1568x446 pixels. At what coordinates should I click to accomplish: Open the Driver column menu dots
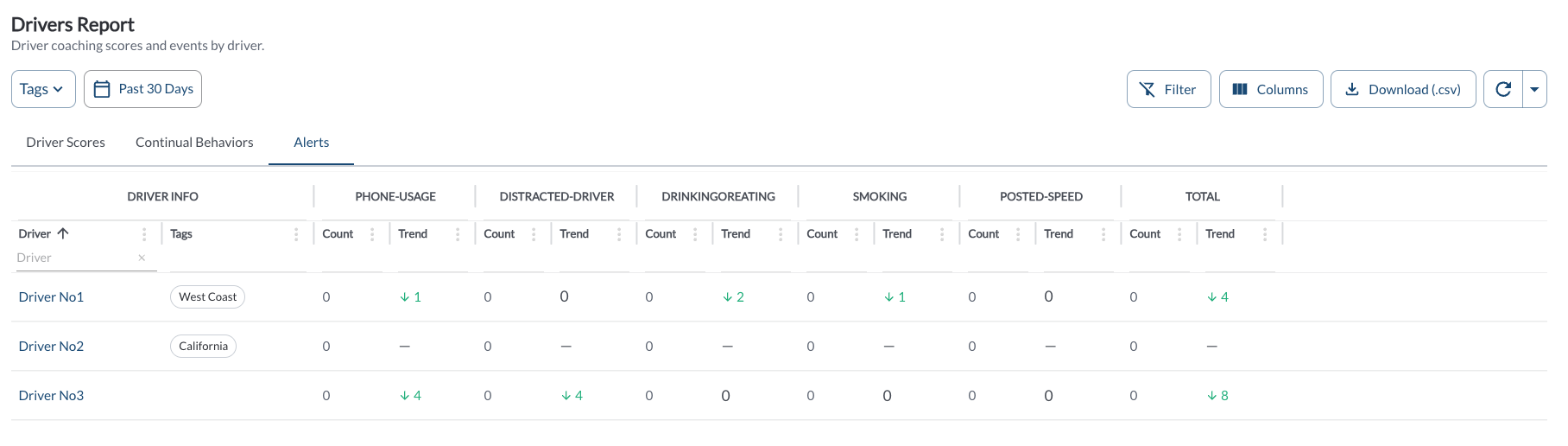pos(144,234)
